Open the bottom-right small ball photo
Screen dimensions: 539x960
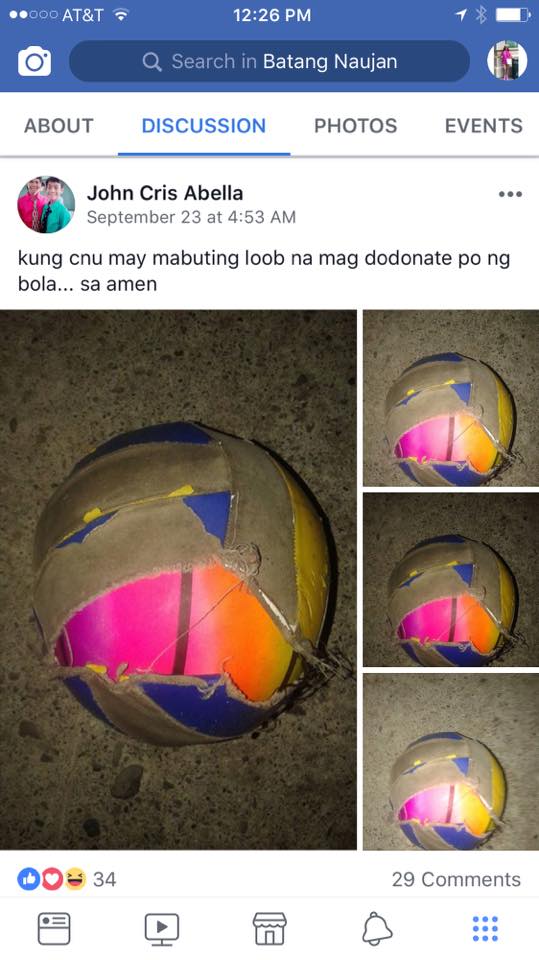point(451,762)
